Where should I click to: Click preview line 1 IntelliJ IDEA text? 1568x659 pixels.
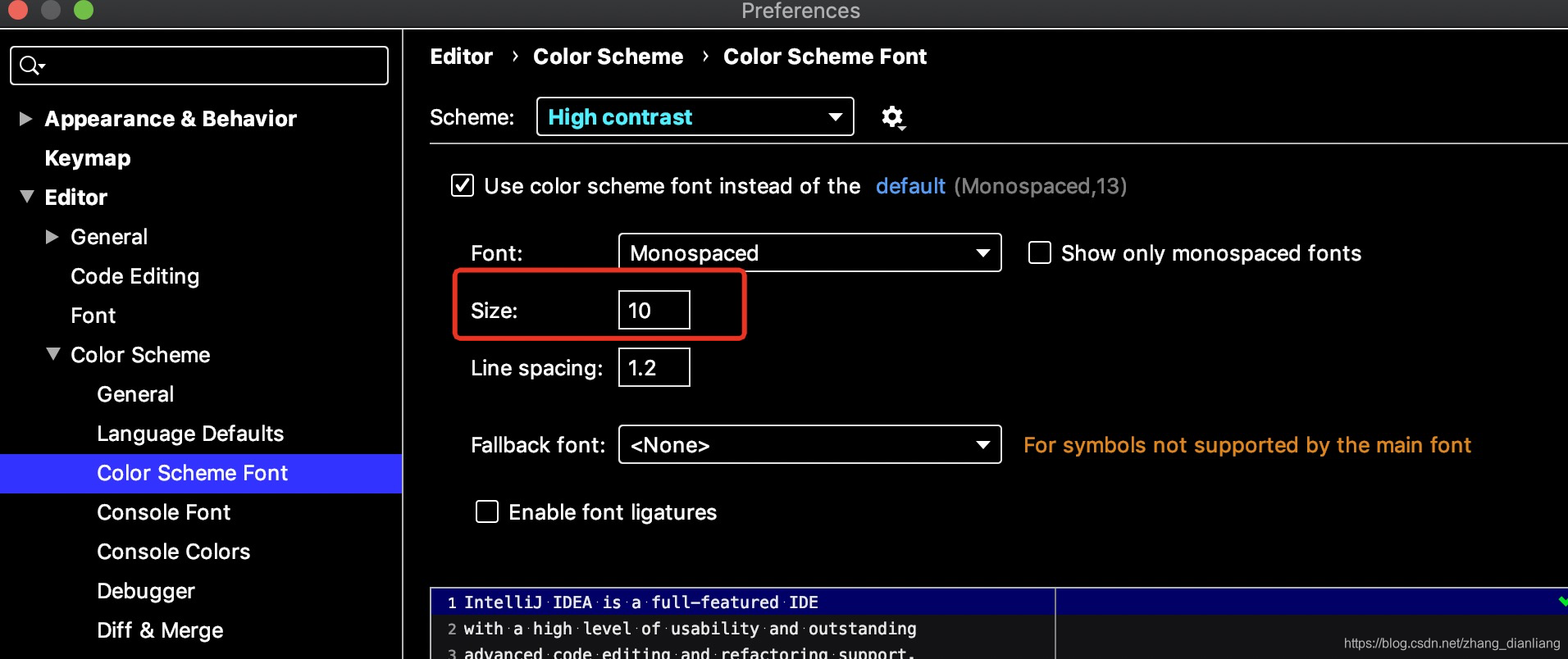tap(641, 602)
